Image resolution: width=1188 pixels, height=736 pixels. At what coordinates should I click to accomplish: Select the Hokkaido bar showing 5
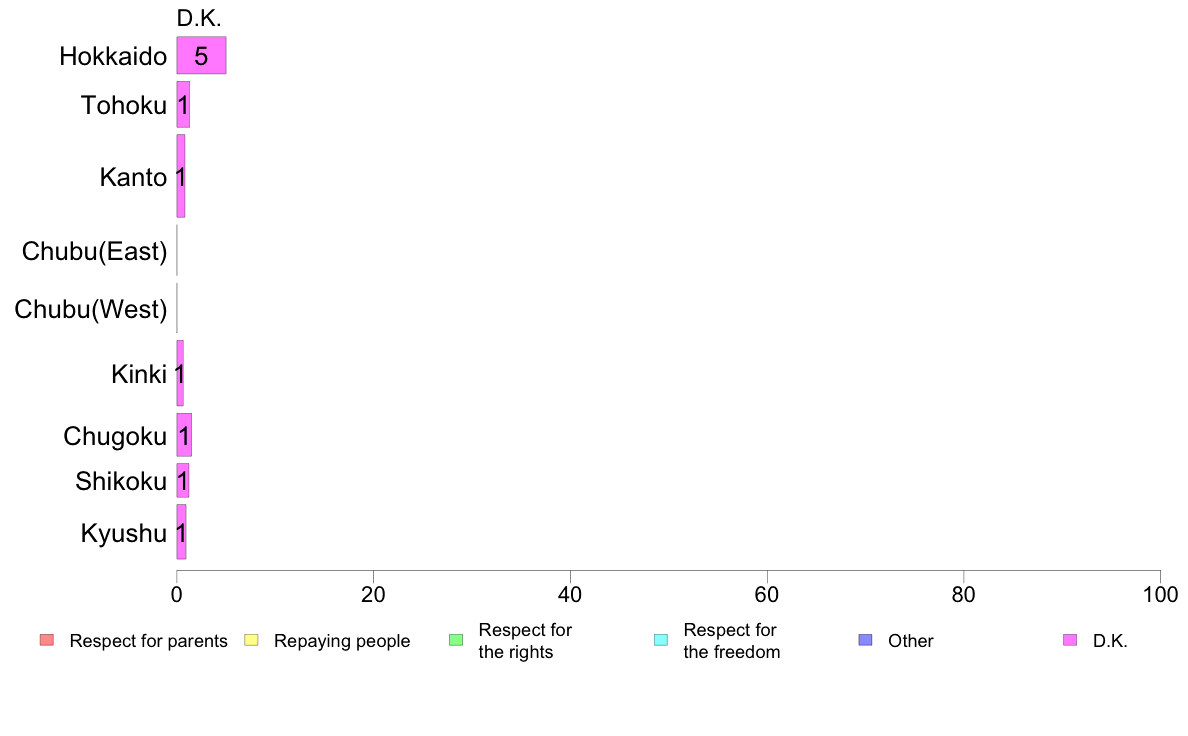202,55
